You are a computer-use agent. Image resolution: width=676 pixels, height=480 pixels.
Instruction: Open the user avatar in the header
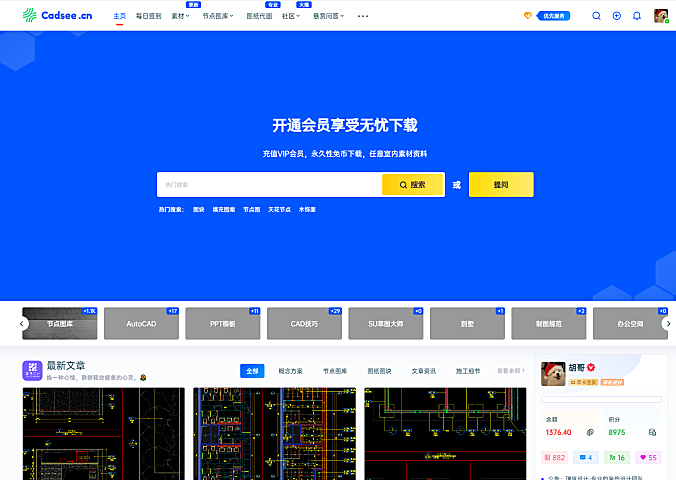pyautogui.click(x=661, y=16)
